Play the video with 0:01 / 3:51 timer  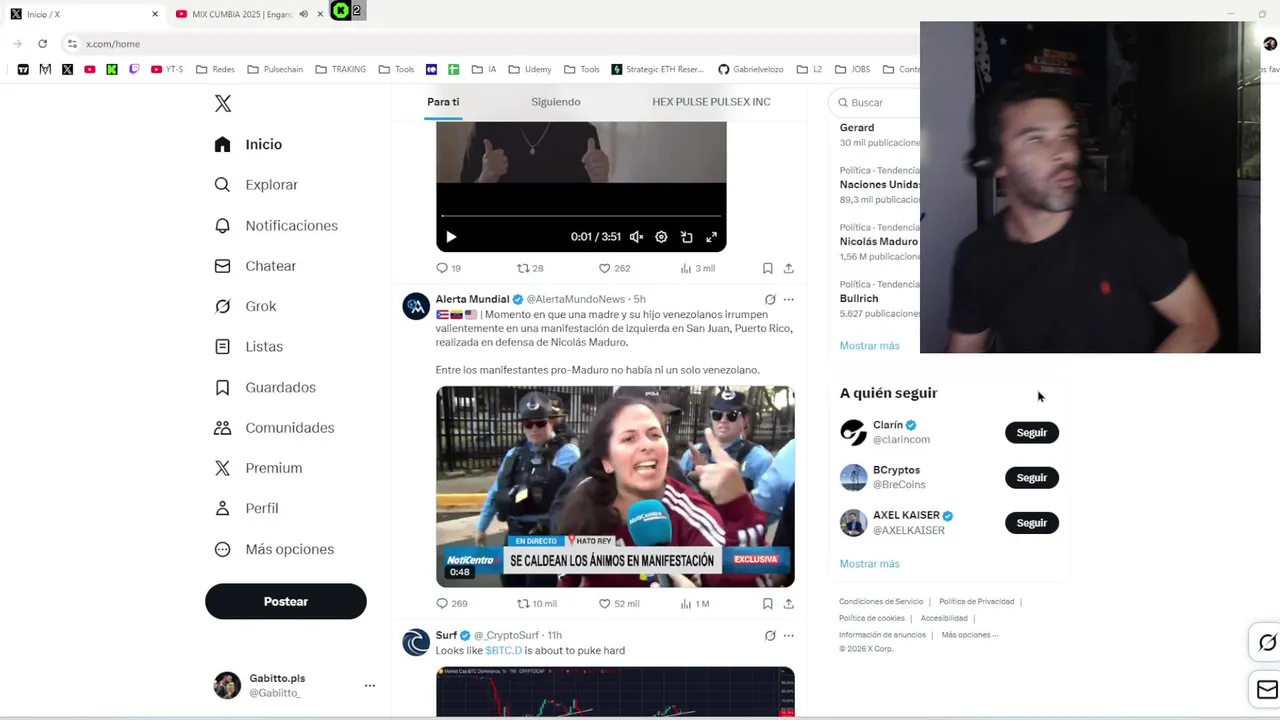tap(451, 237)
